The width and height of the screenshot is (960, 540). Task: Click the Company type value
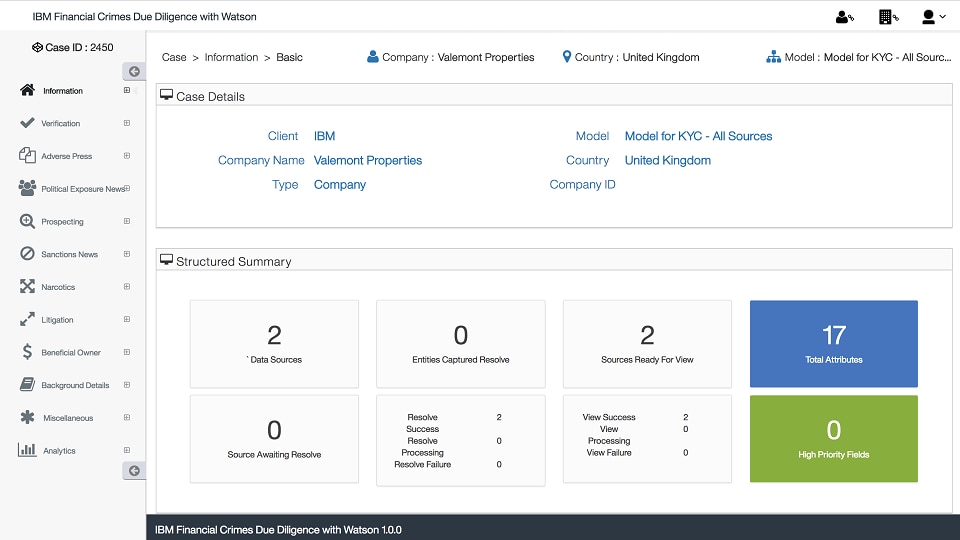(340, 185)
